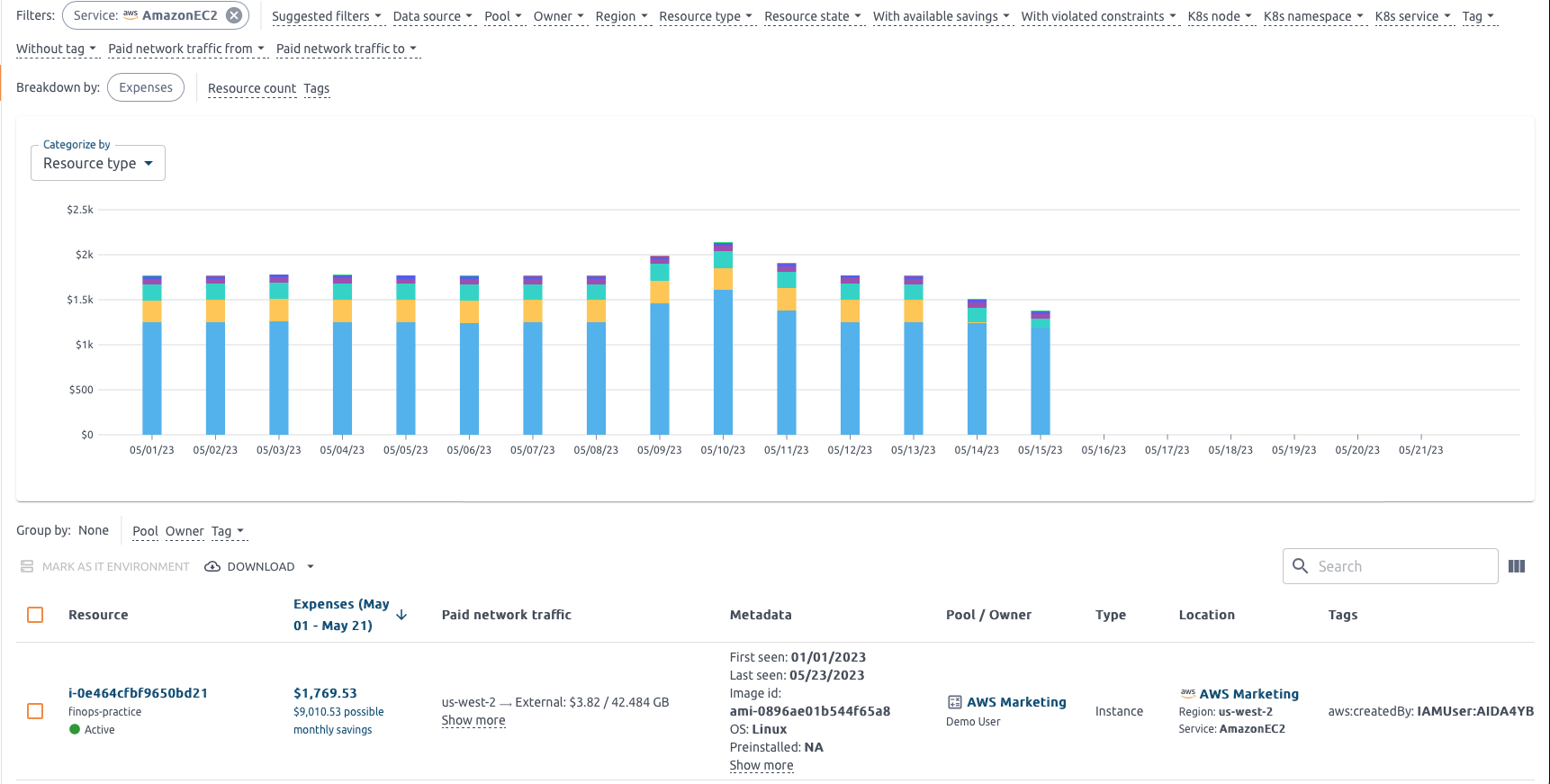Click the search magnifier icon
This screenshot has width=1550, height=784.
1300,565
